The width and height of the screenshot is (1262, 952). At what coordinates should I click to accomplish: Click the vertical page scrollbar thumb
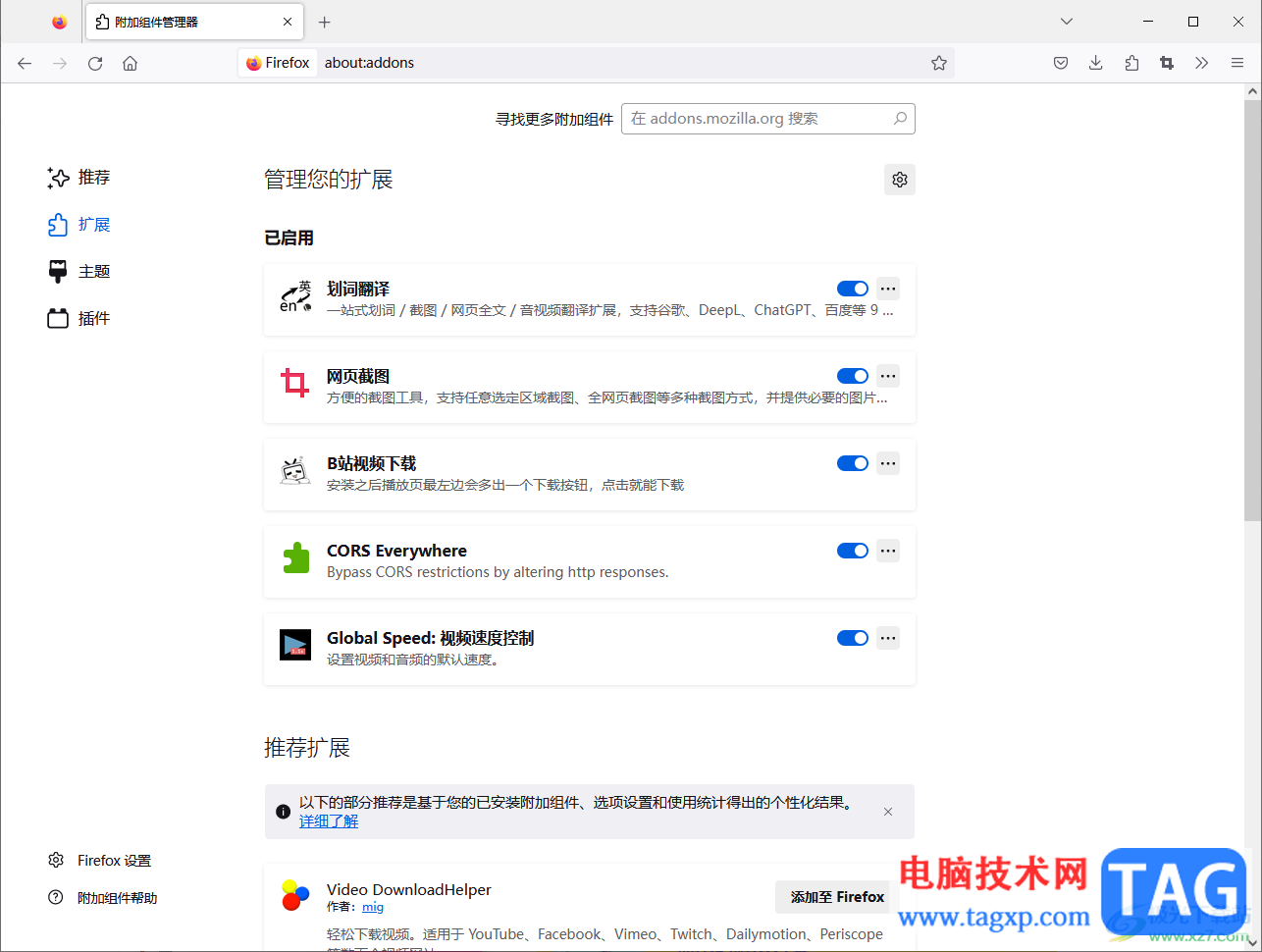coord(1252,310)
